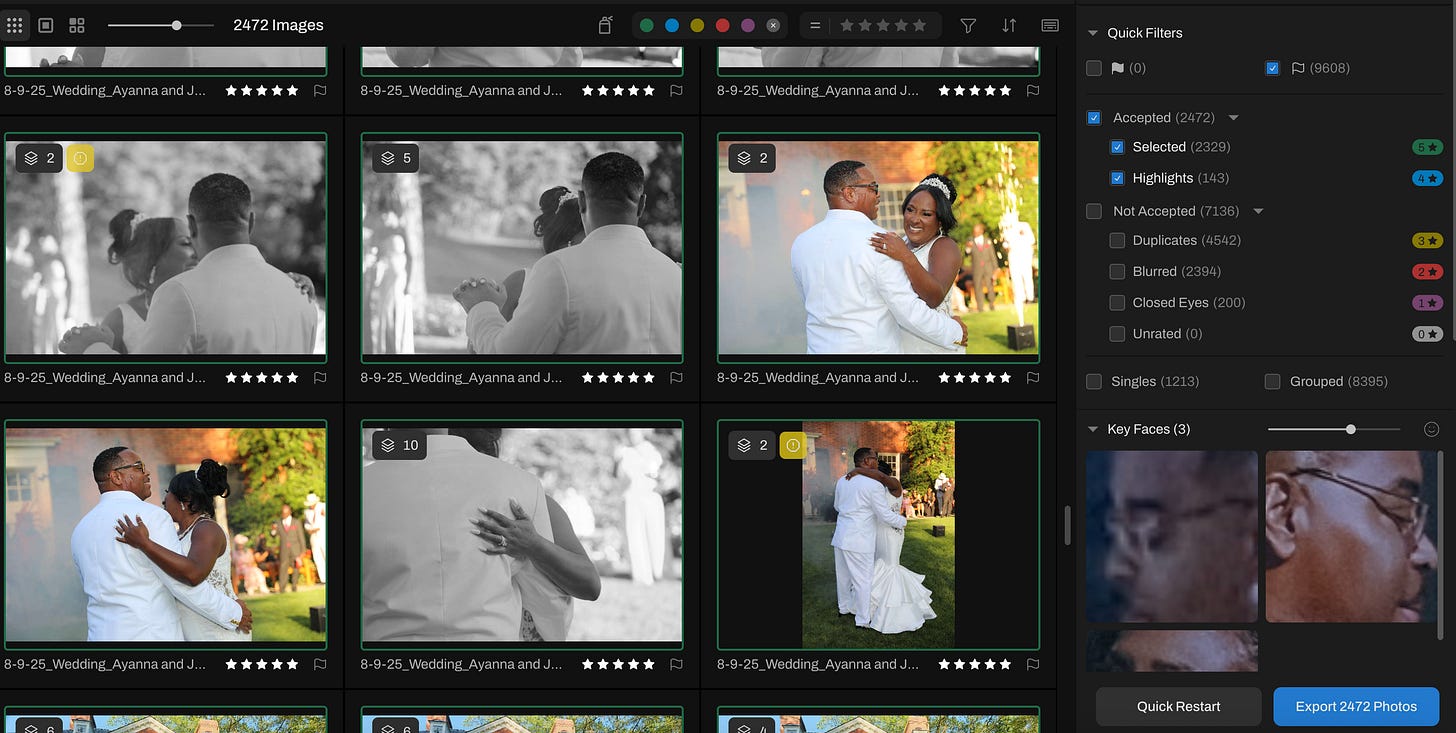Expand stack of 2 badge on black-and-white couple photo
The width and height of the screenshot is (1456, 733).
pyautogui.click(x=39, y=158)
